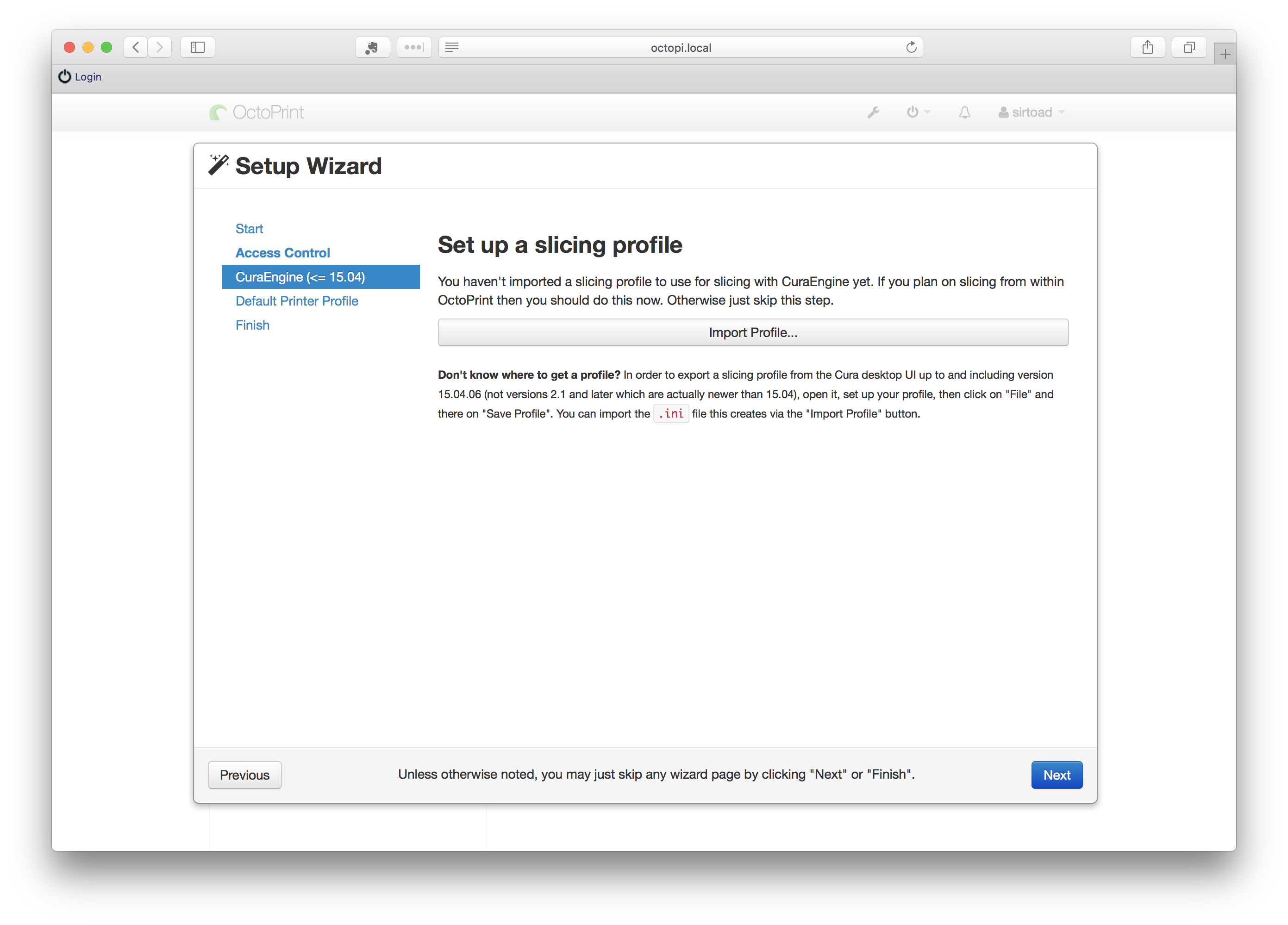This screenshot has width=1288, height=925.
Task: Click the Previous button
Action: 245,775
